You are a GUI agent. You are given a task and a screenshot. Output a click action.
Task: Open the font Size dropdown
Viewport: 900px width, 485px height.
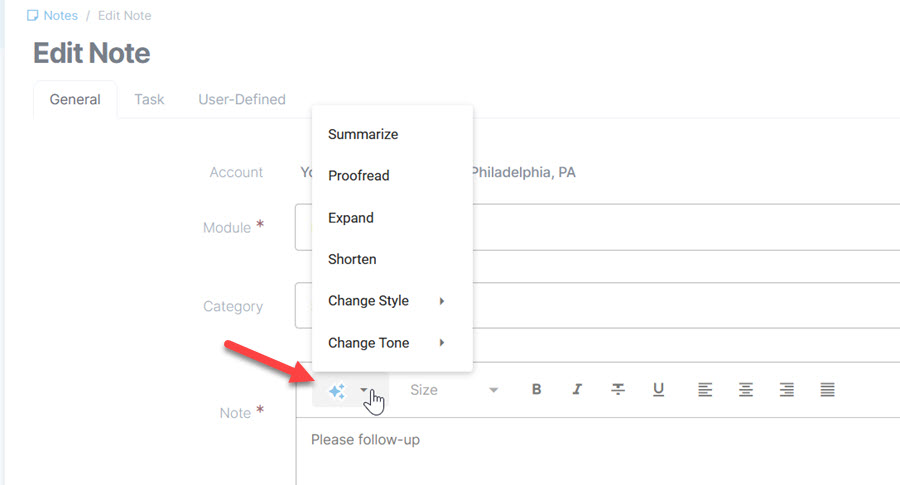(453, 390)
